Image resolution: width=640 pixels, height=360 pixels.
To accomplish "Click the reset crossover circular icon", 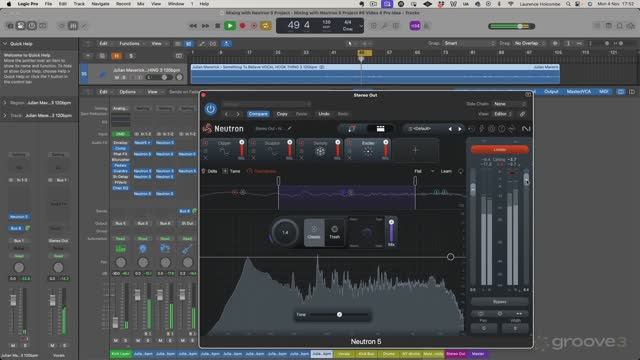I will (461, 171).
